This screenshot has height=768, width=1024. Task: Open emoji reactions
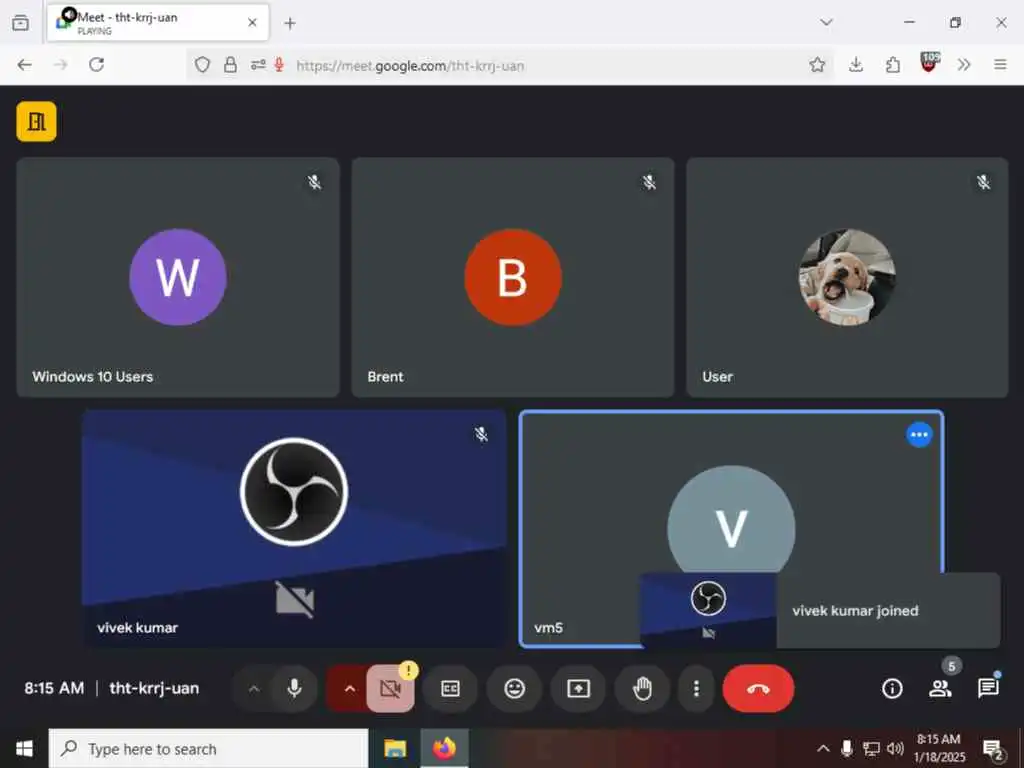515,688
